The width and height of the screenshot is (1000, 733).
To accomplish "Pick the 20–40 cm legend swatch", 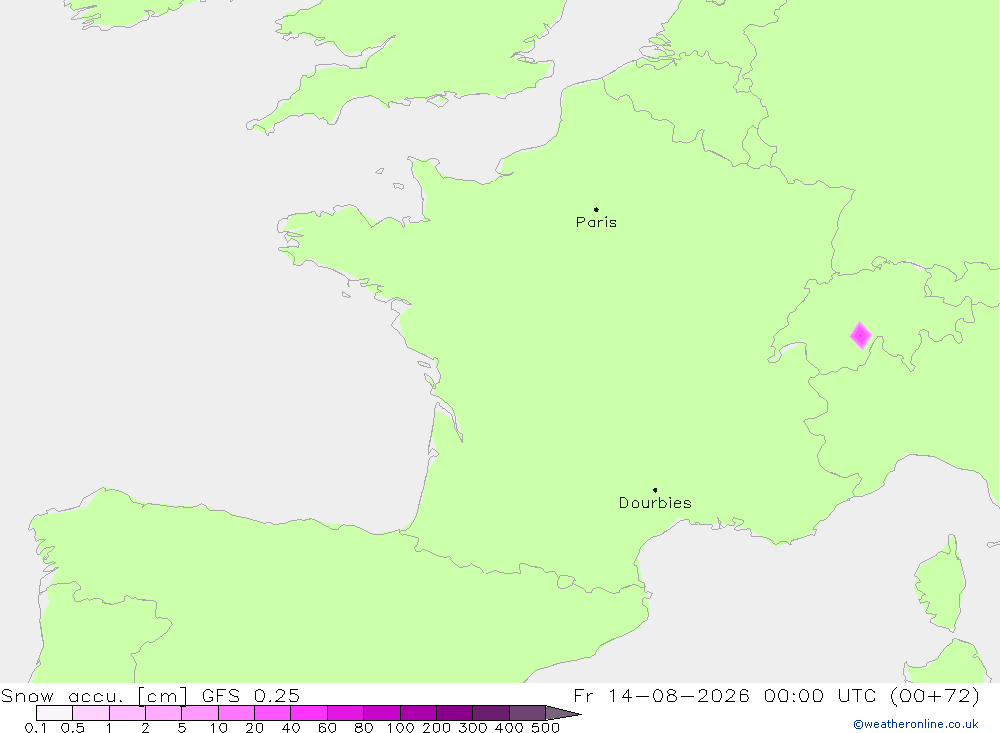I will (x=273, y=713).
